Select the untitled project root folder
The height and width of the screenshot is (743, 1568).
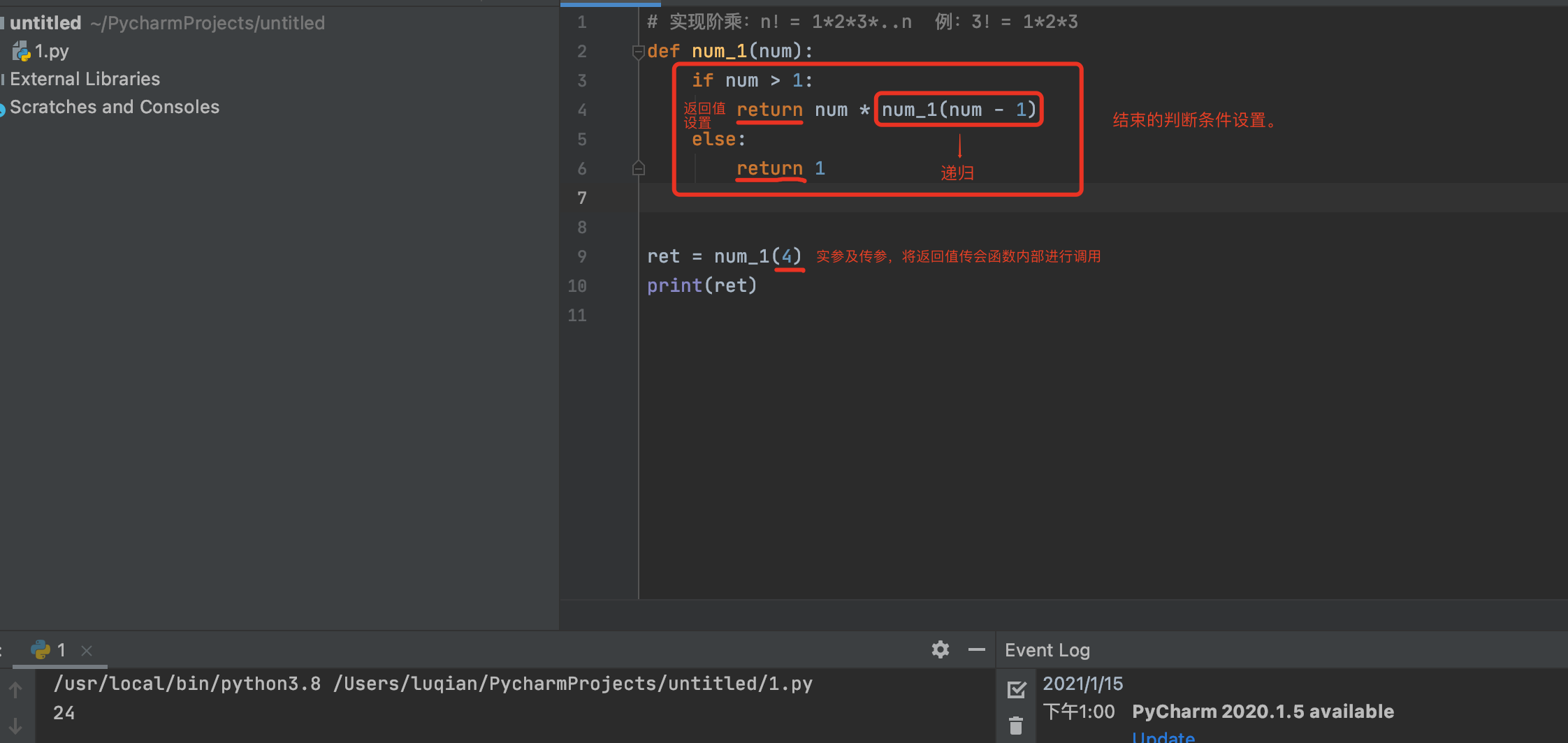45,23
